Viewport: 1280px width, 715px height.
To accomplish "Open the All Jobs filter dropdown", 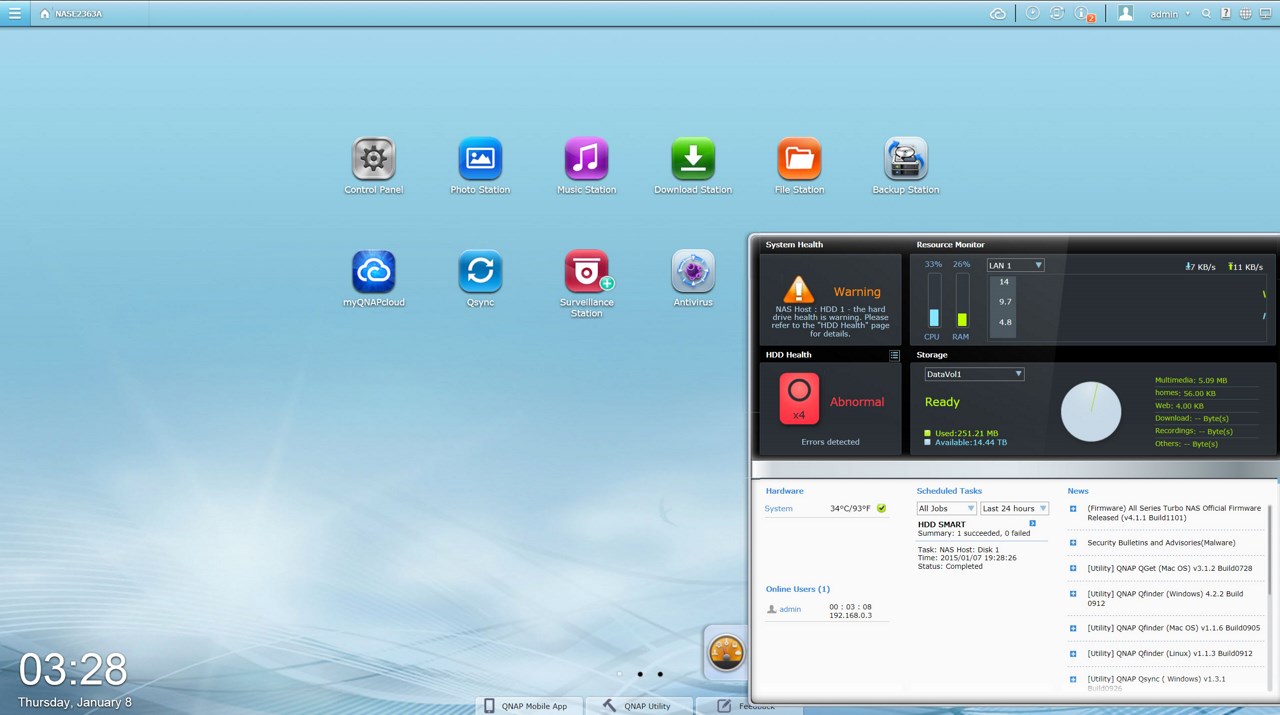I will pos(946,509).
